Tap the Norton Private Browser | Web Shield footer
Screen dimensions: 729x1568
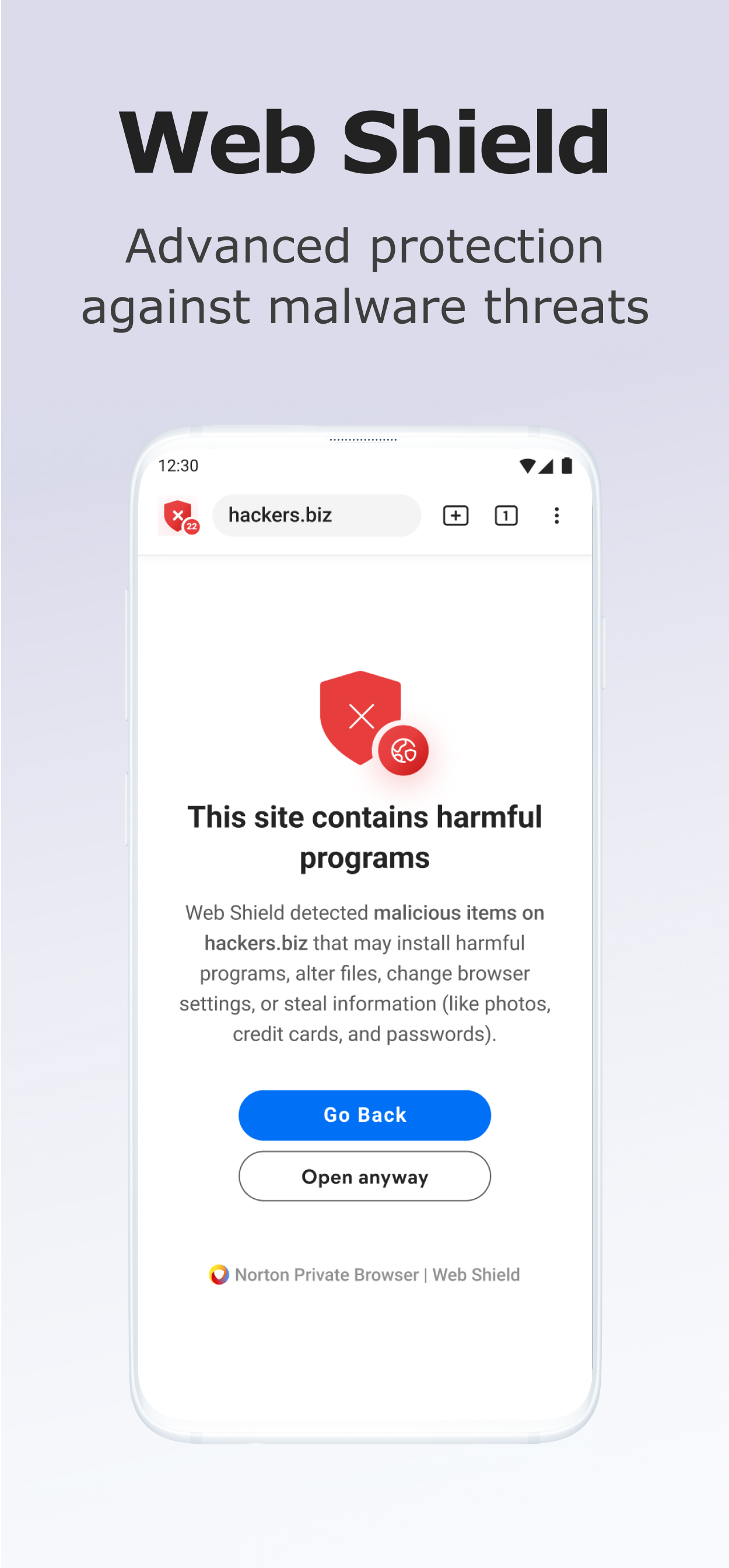365,1274
